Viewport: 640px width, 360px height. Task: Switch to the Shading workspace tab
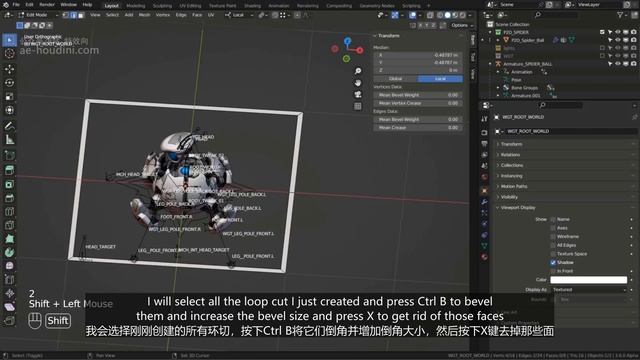(x=252, y=6)
